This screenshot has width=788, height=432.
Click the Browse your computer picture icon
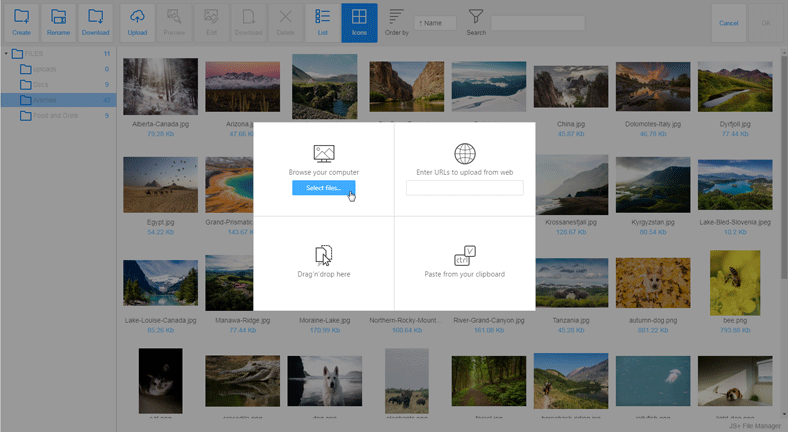point(324,153)
